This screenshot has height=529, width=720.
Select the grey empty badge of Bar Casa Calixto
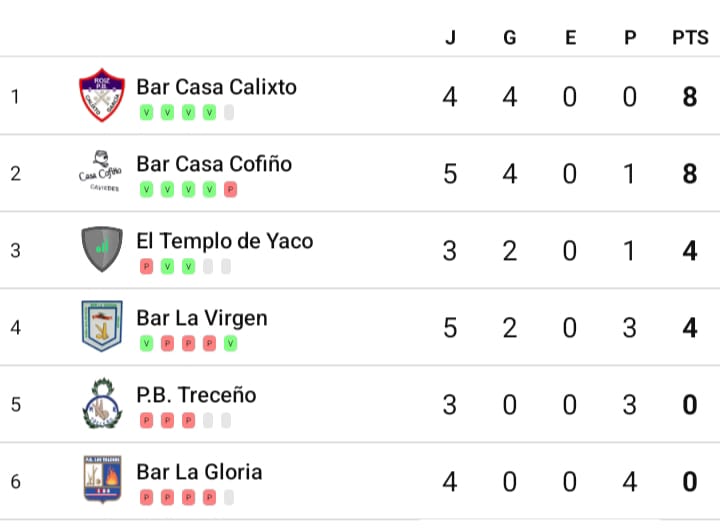(x=229, y=112)
